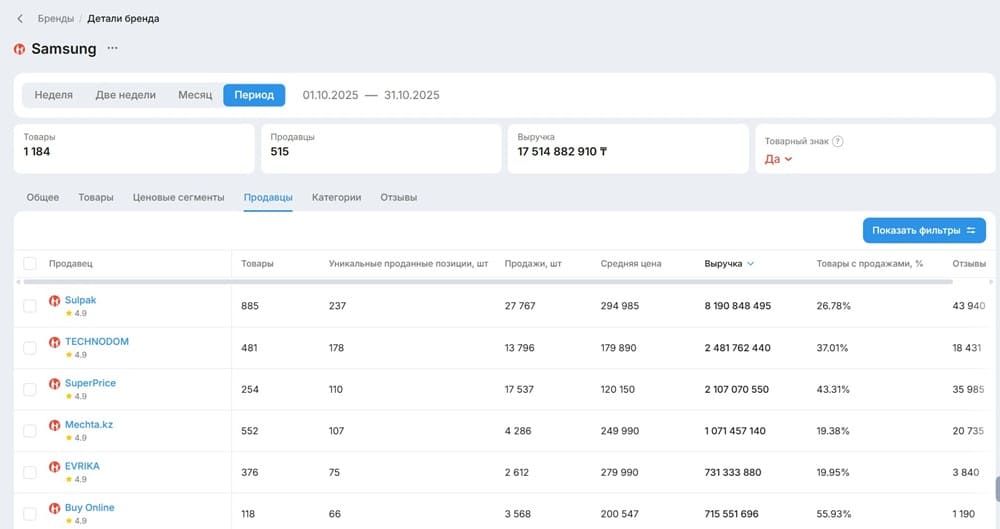Click the Sulpak marketplace logo icon
The image size is (1000, 529).
[x=55, y=301]
